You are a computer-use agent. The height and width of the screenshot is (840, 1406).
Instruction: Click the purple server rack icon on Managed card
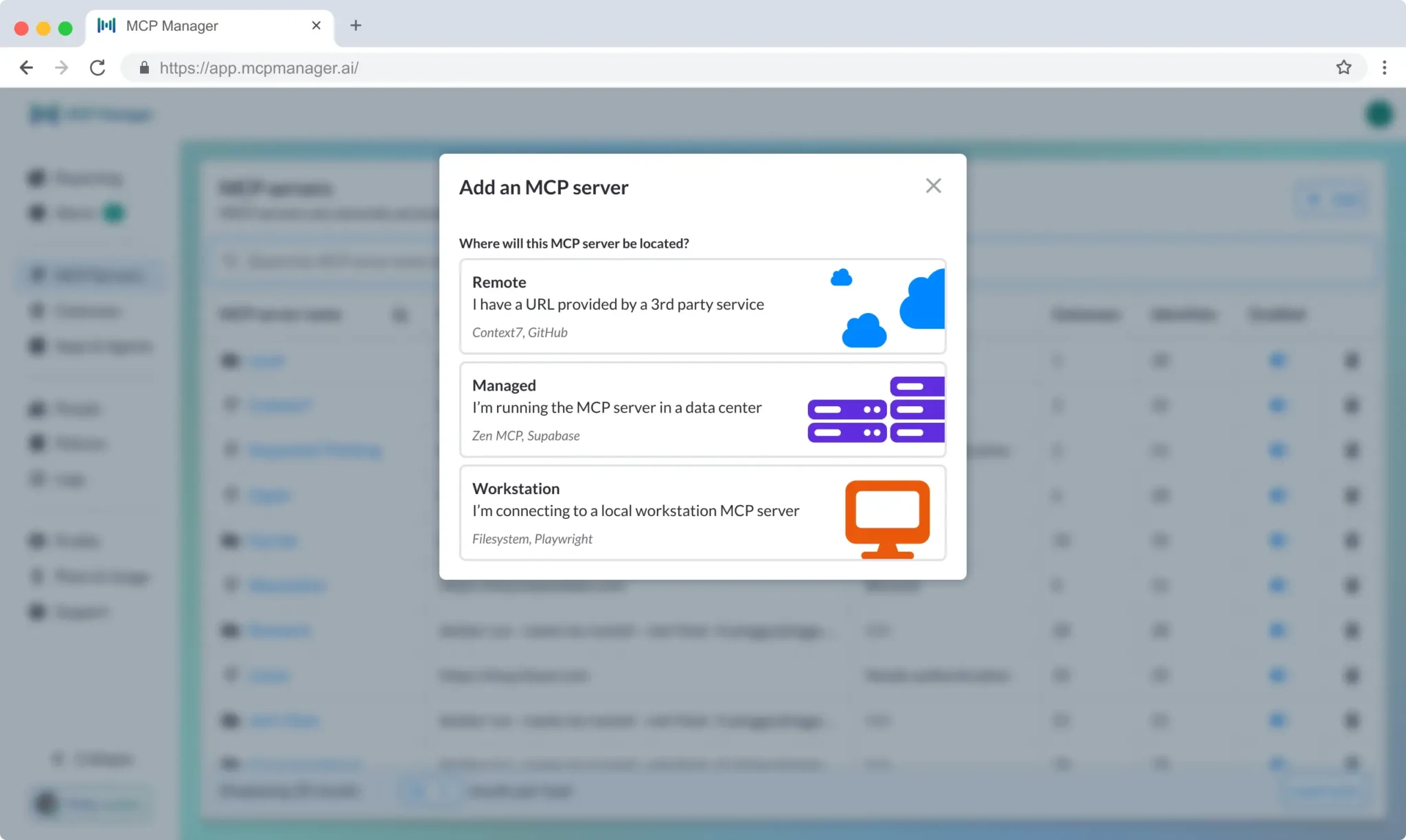pyautogui.click(x=875, y=408)
